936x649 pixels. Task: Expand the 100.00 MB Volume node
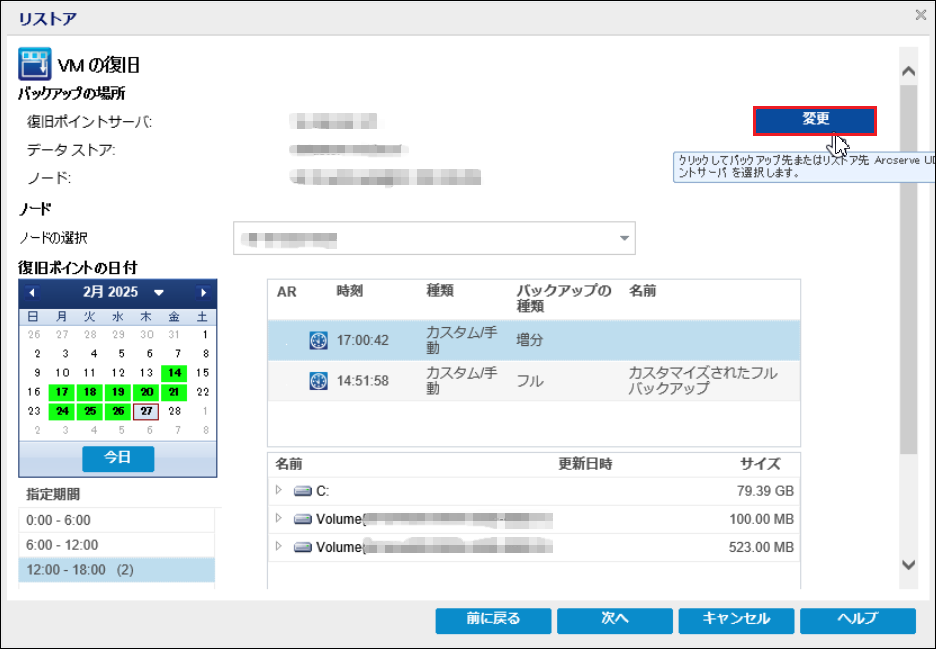click(278, 518)
